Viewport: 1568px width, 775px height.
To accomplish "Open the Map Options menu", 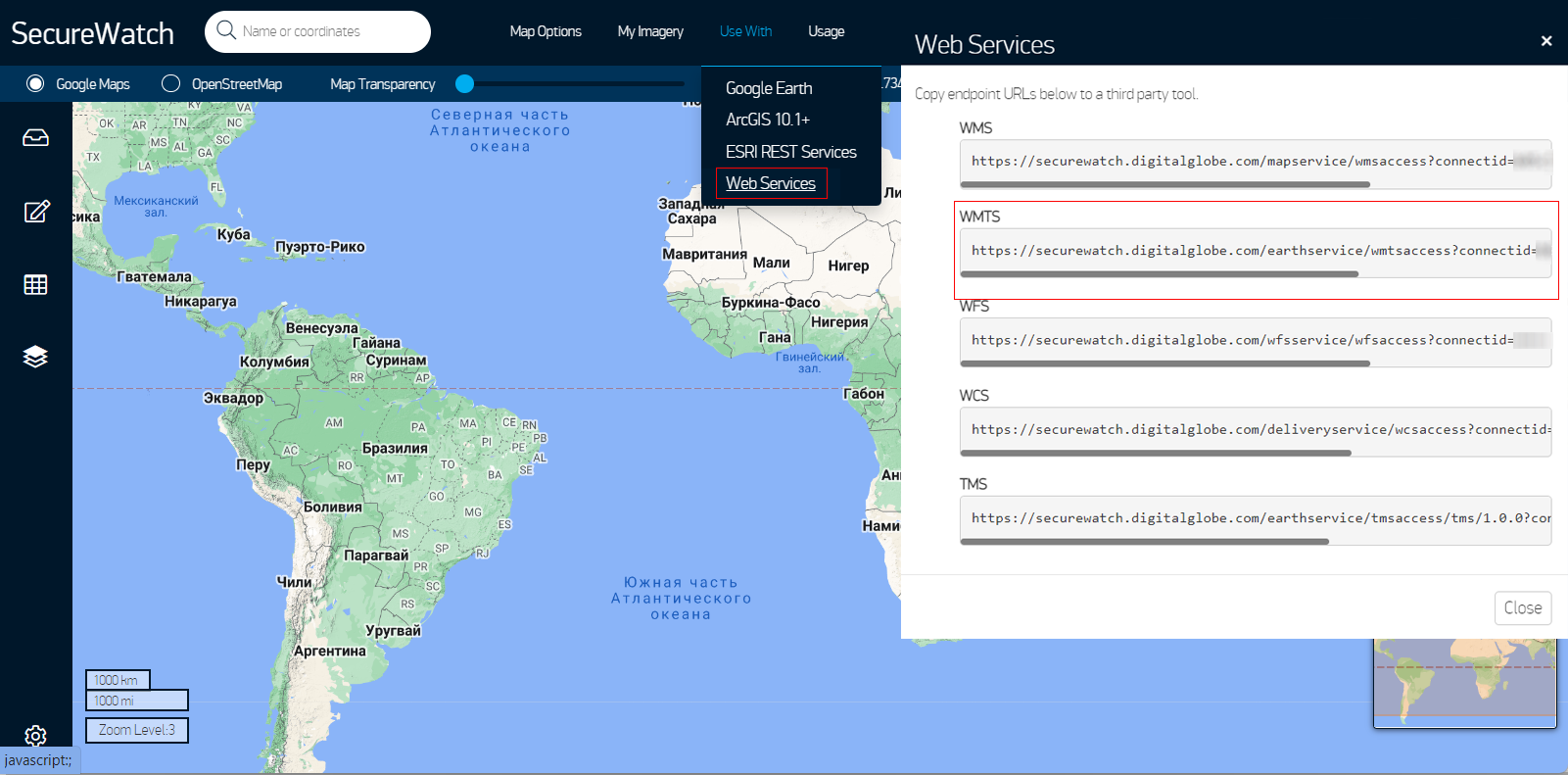I will point(546,31).
